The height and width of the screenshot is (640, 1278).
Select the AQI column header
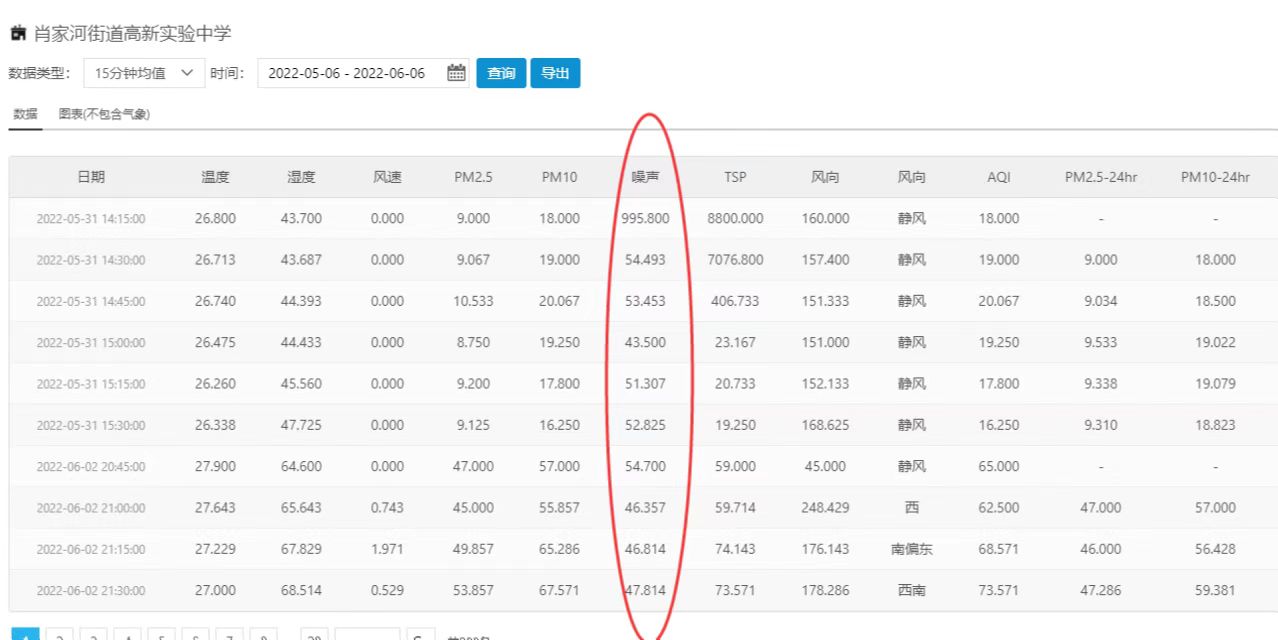[998, 177]
